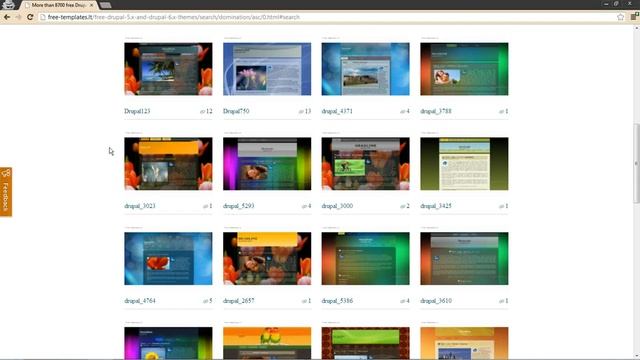This screenshot has width=640, height=360.
Task: Open the drupal_5293 template link
Action: click(x=238, y=206)
